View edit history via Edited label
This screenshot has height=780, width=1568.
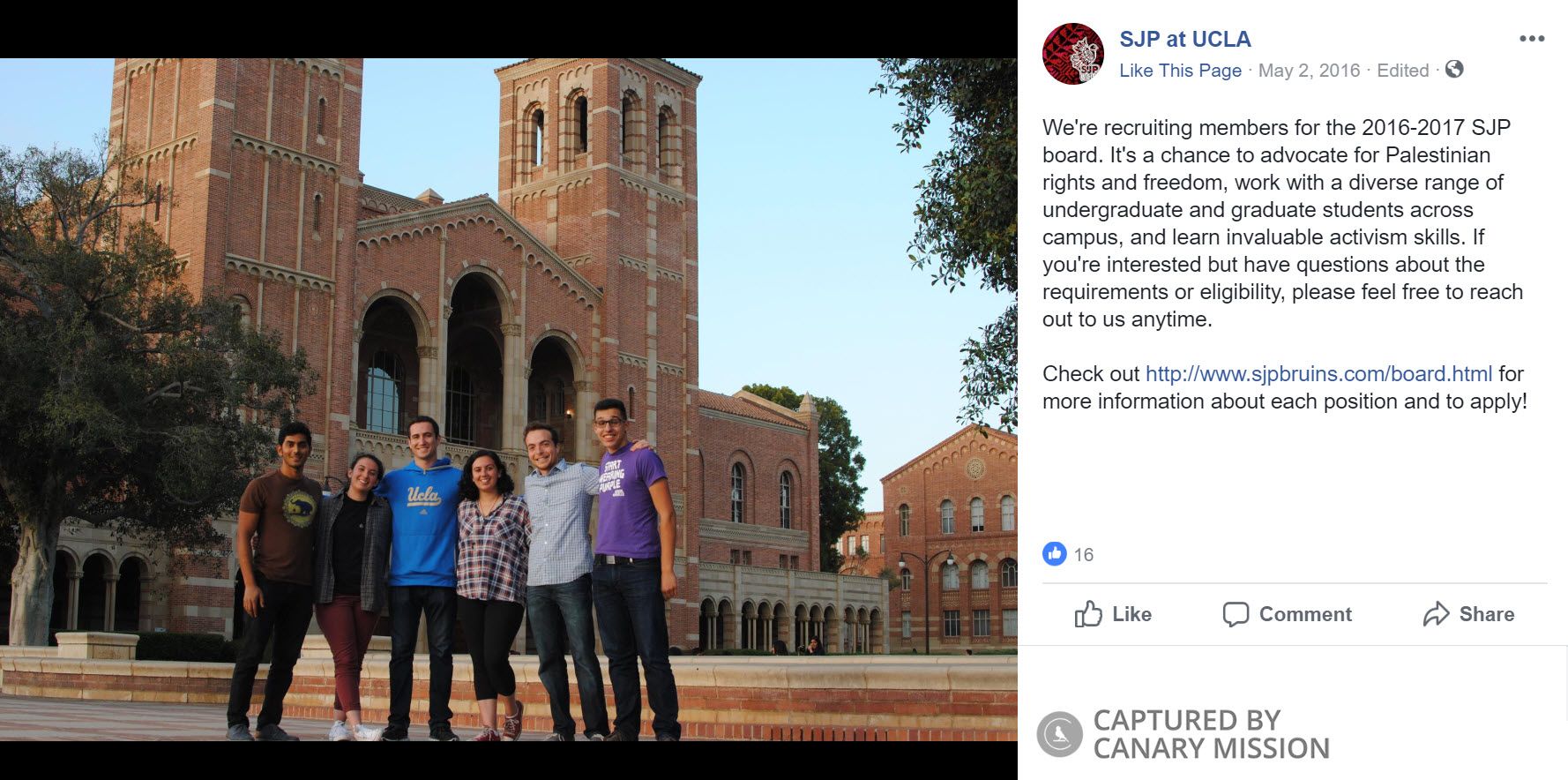click(1402, 71)
